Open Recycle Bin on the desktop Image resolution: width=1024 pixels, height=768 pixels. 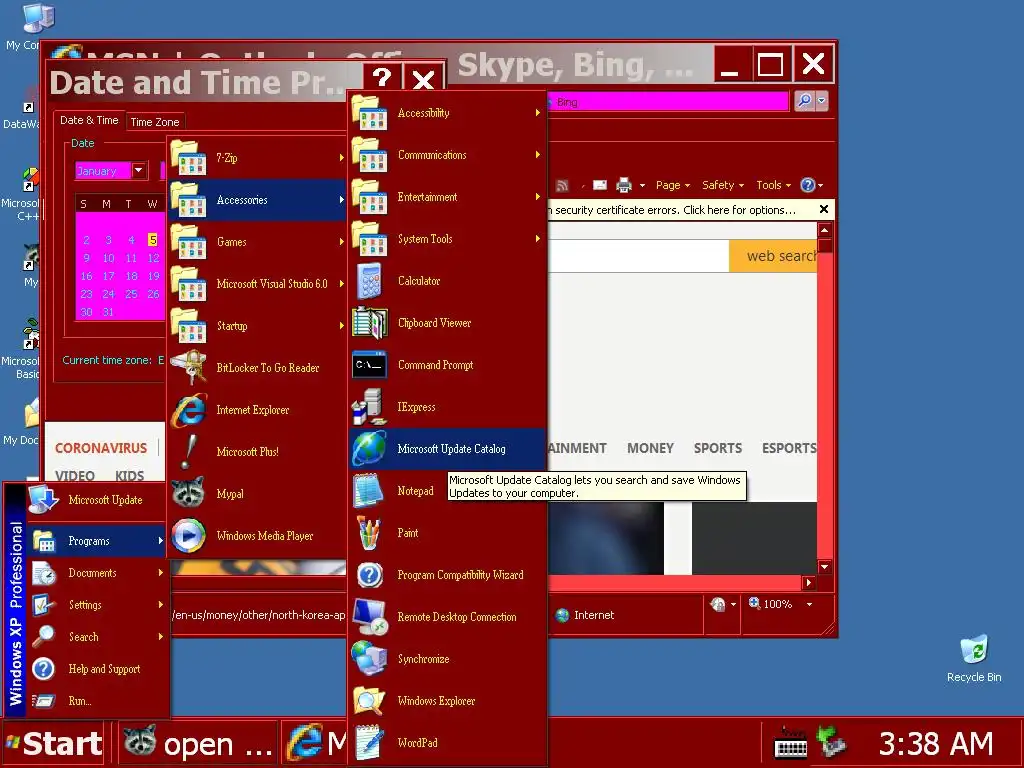[x=974, y=650]
